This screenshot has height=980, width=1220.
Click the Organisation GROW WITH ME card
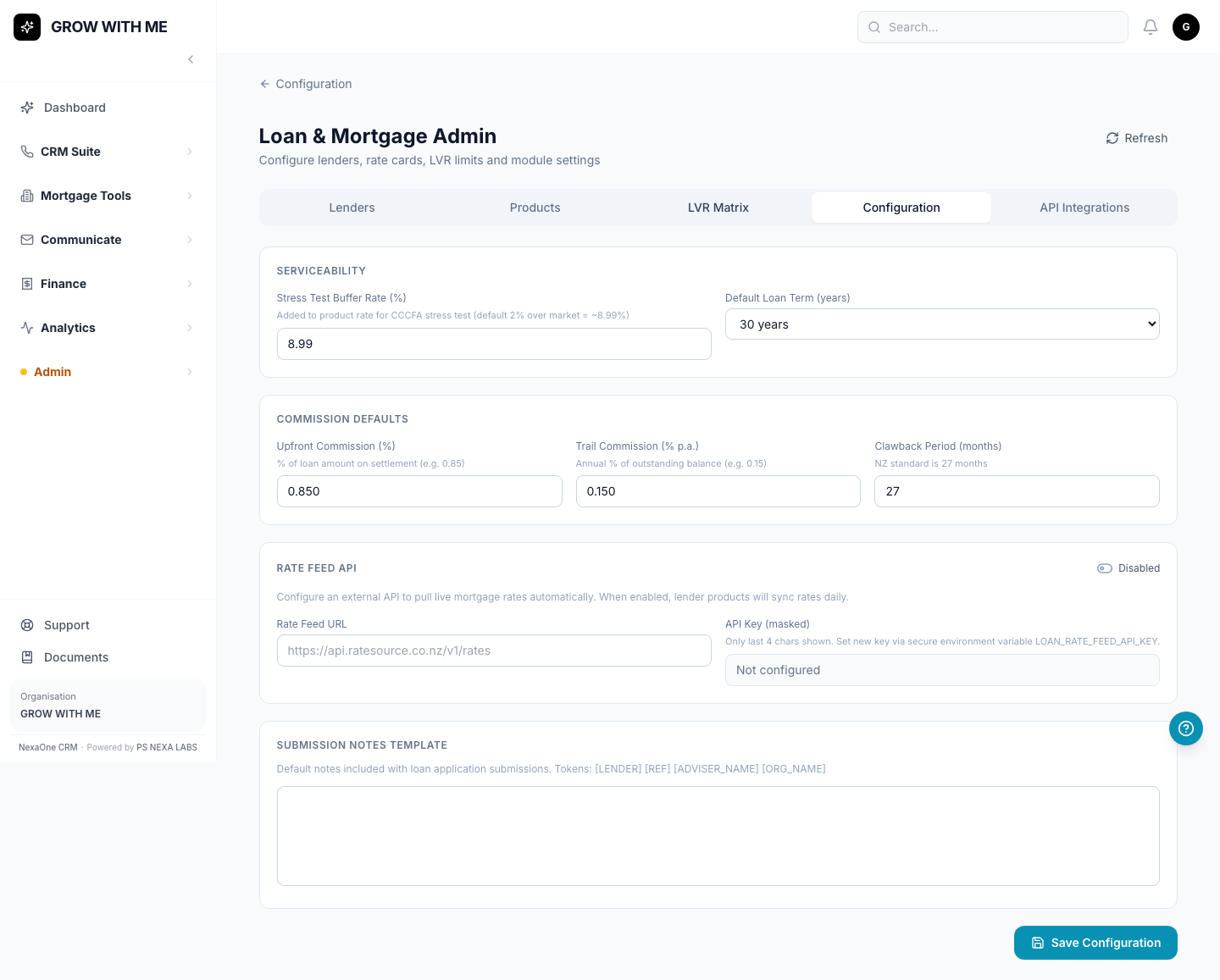[x=108, y=706]
